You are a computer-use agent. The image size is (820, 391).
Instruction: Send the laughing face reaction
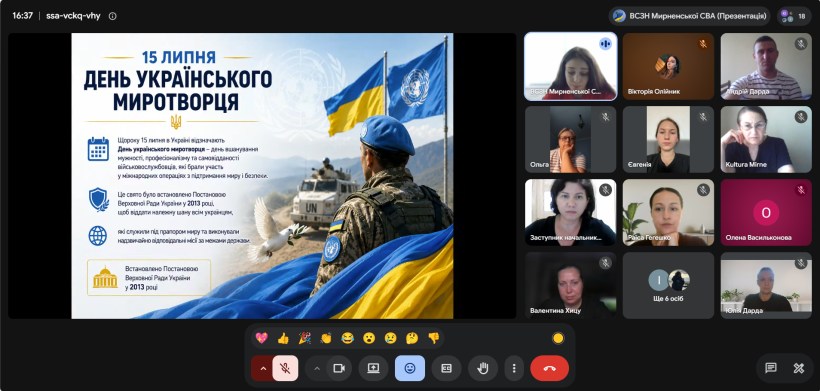tap(347, 338)
